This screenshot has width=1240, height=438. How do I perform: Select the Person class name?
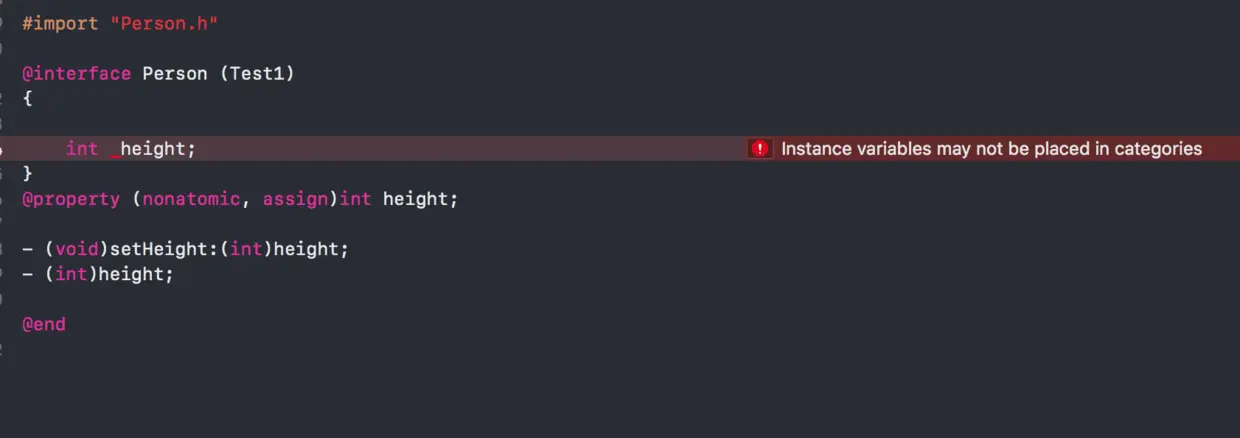pos(175,74)
